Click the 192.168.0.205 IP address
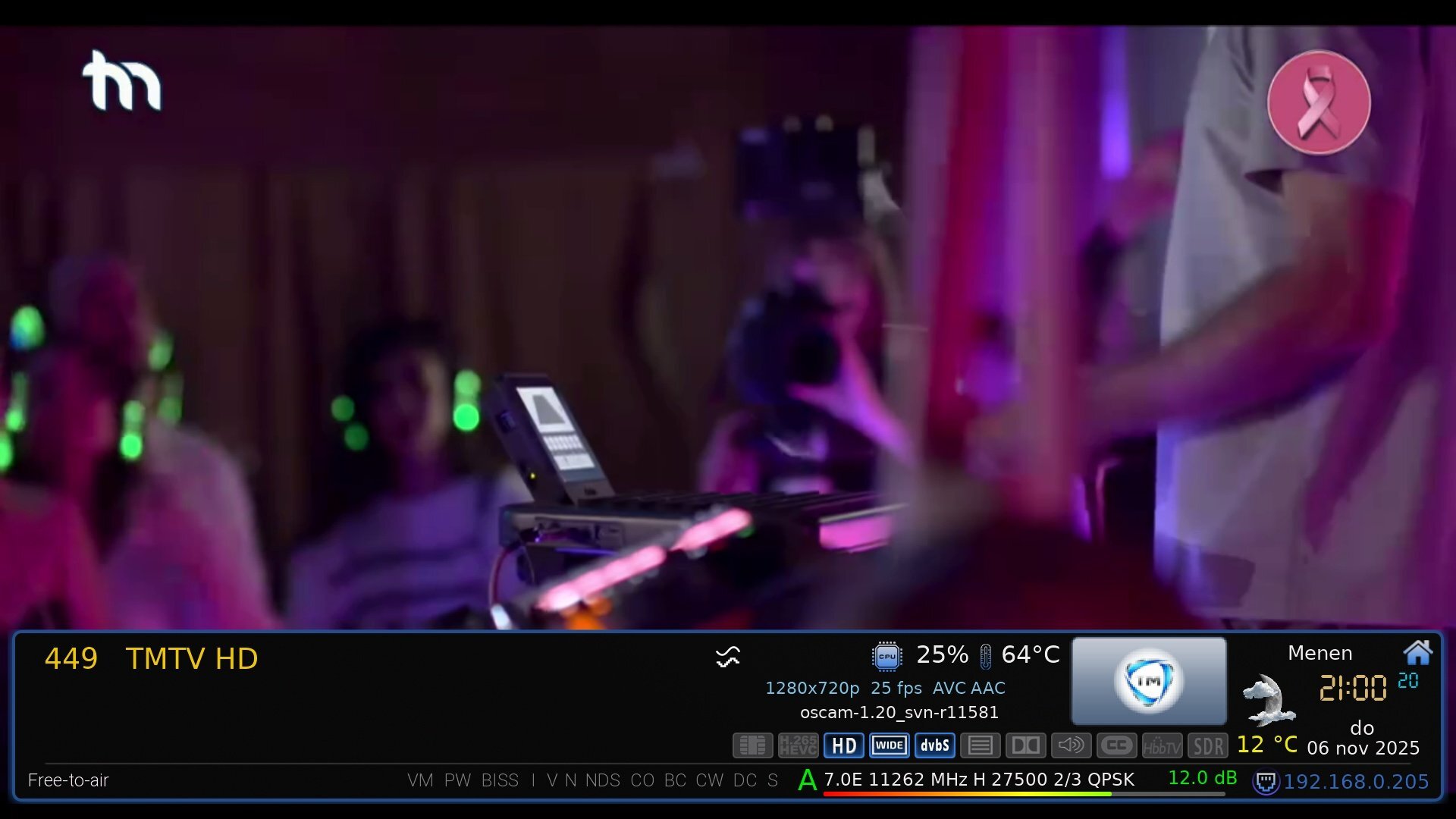The height and width of the screenshot is (819, 1456). tap(1356, 782)
